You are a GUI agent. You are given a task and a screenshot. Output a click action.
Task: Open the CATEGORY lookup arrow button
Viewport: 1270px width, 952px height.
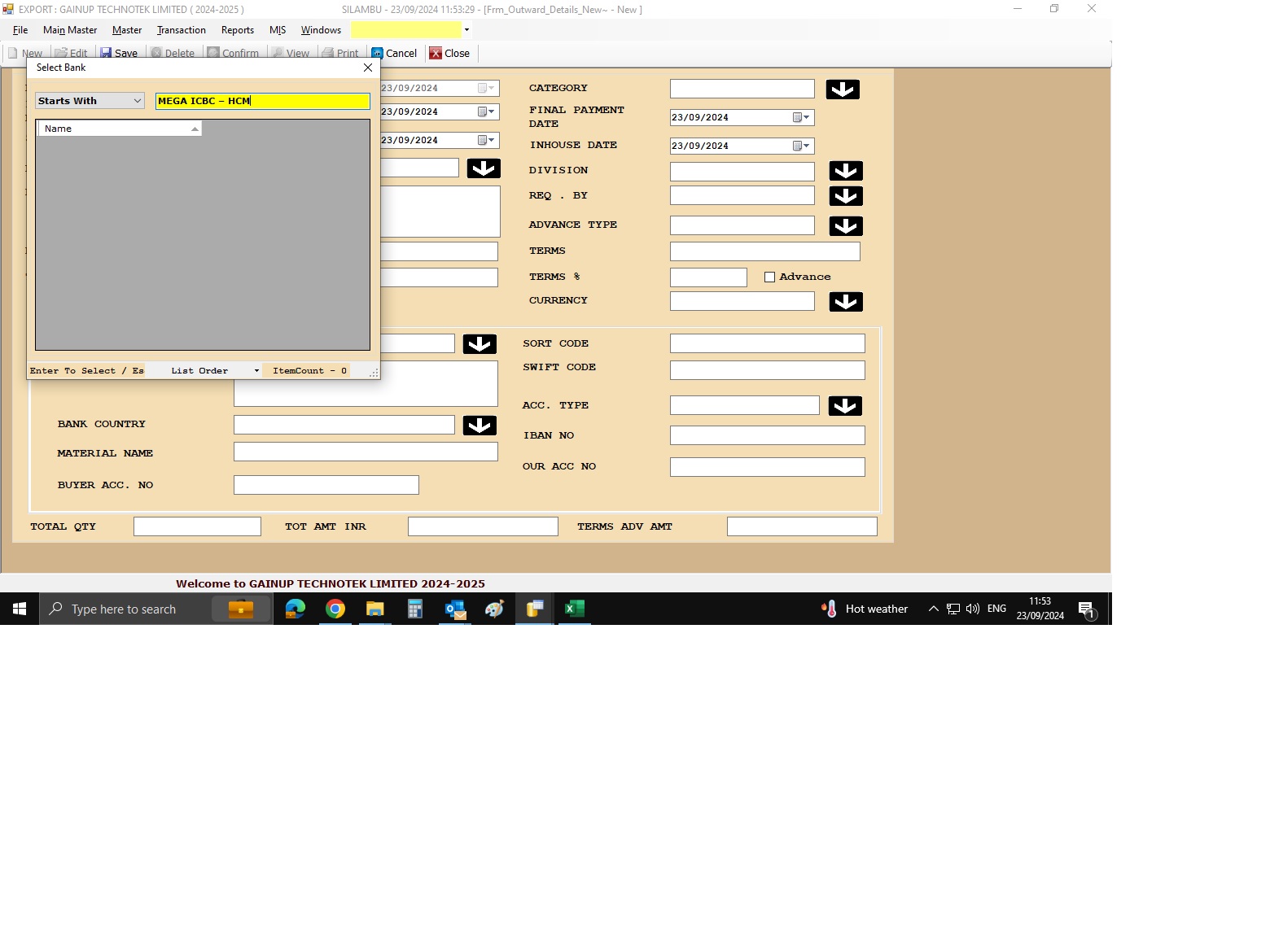click(842, 90)
